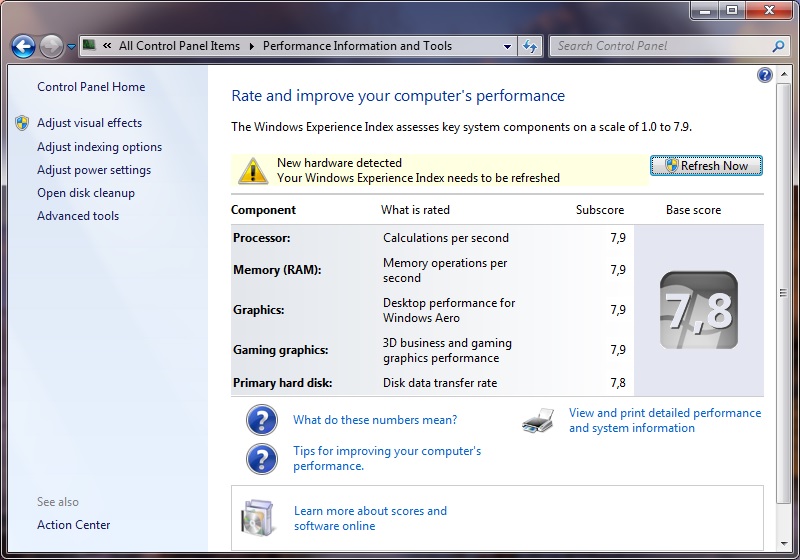
Task: Select the Memory (RAM): row label
Action: (x=277, y=270)
